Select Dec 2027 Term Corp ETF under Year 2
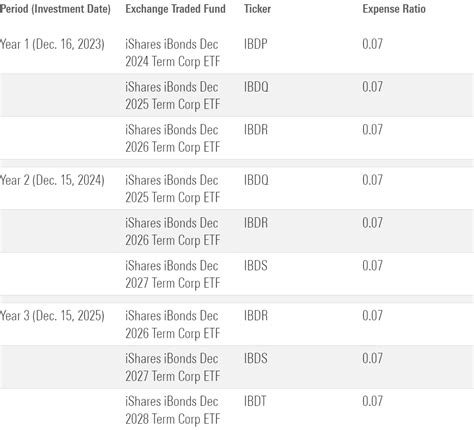Image resolution: width=474 pixels, height=430 pixels. click(x=173, y=274)
